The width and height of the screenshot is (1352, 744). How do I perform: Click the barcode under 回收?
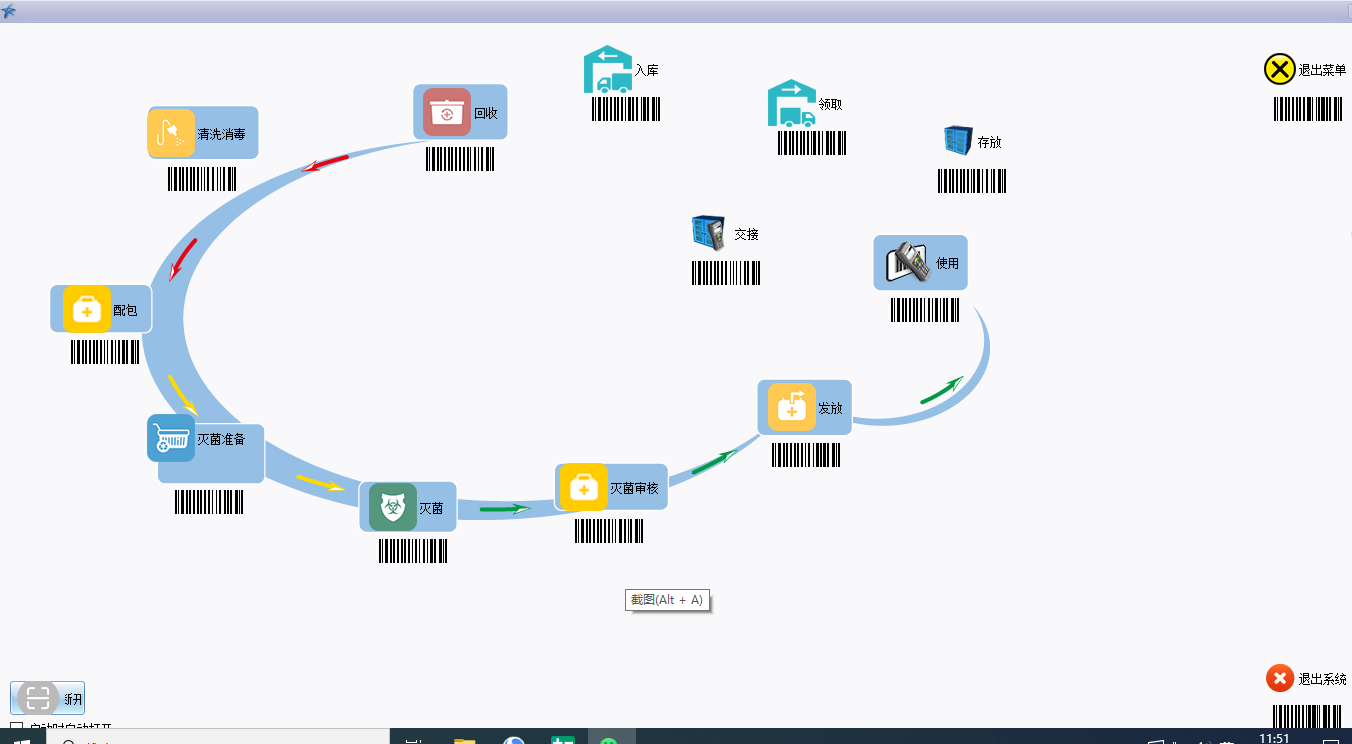point(459,159)
